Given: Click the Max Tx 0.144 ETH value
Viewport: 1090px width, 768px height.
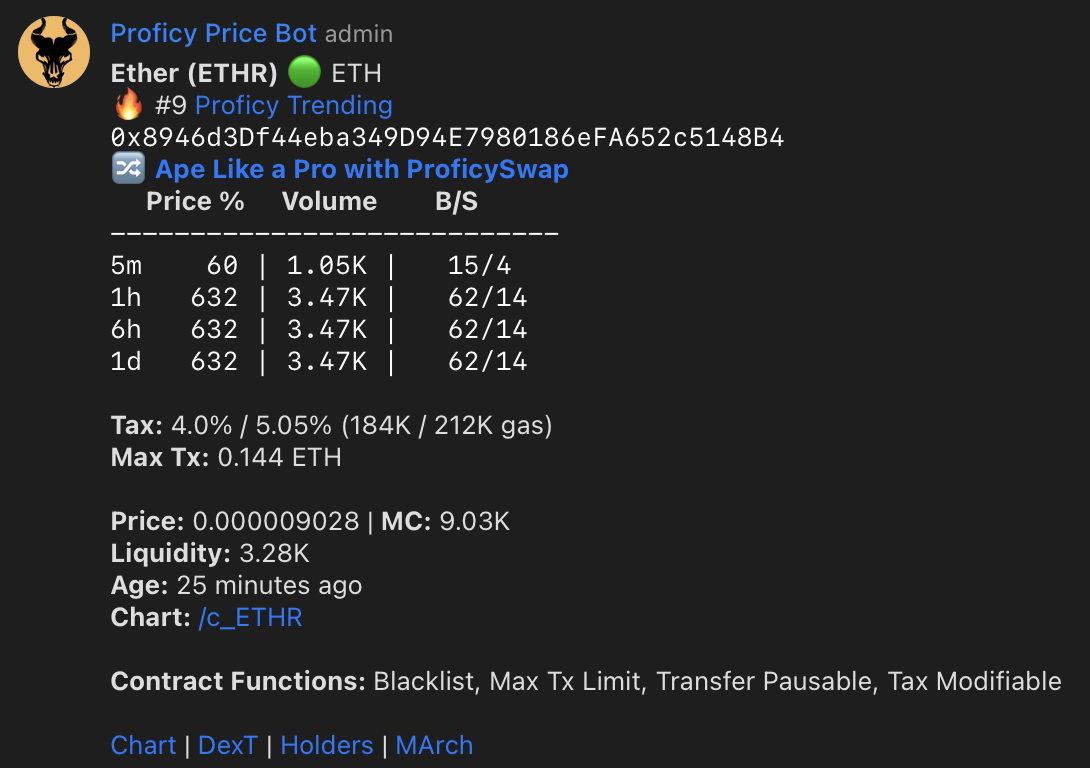Looking at the screenshot, I should [x=279, y=457].
